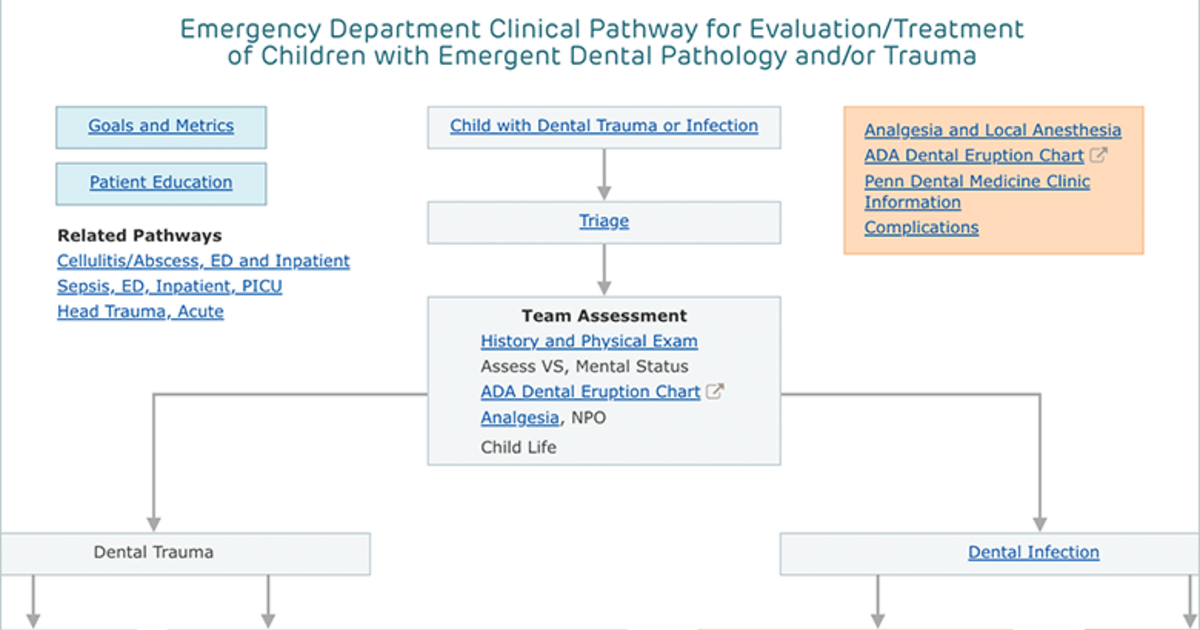Open History and Physical Exam link
The image size is (1200, 630).
point(589,341)
